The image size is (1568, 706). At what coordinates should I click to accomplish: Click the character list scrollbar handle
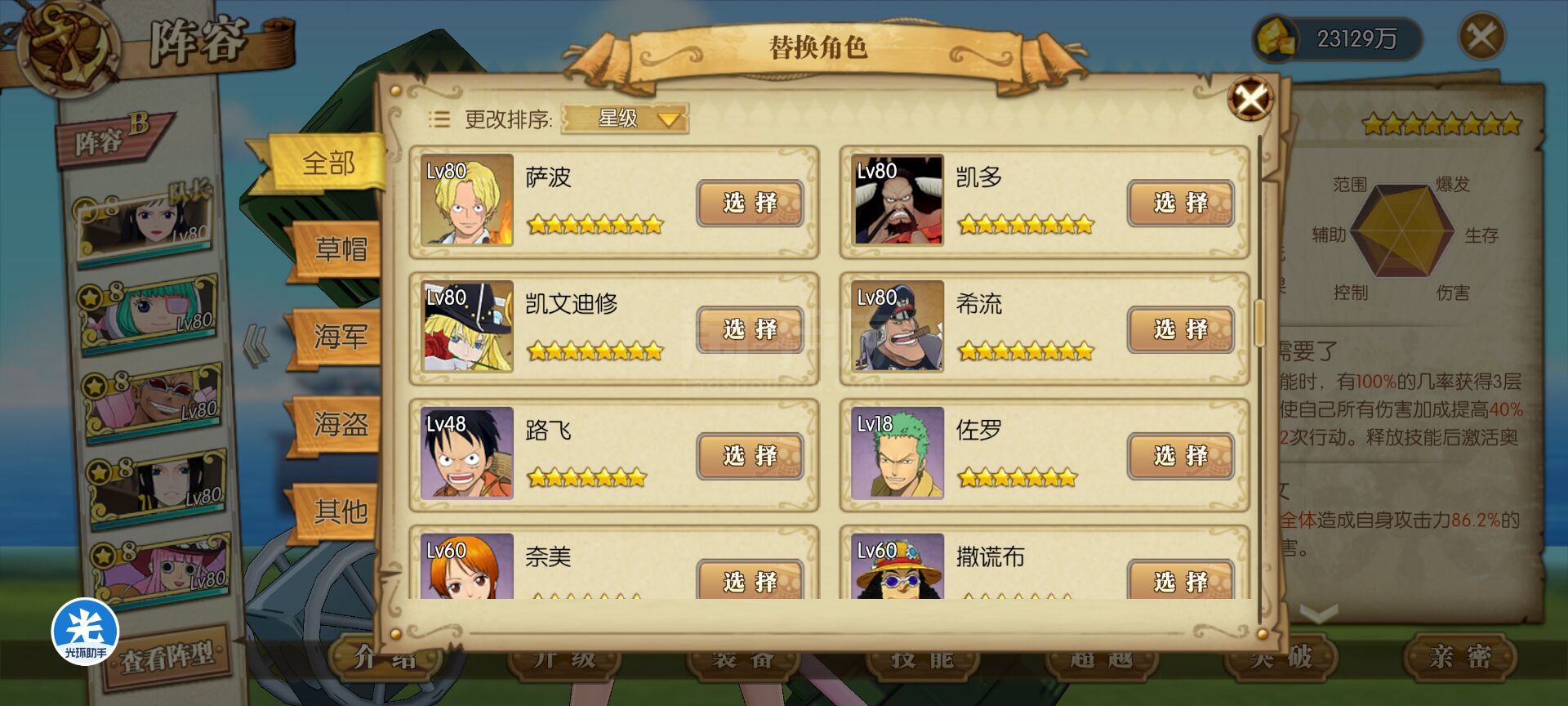coord(1259,322)
